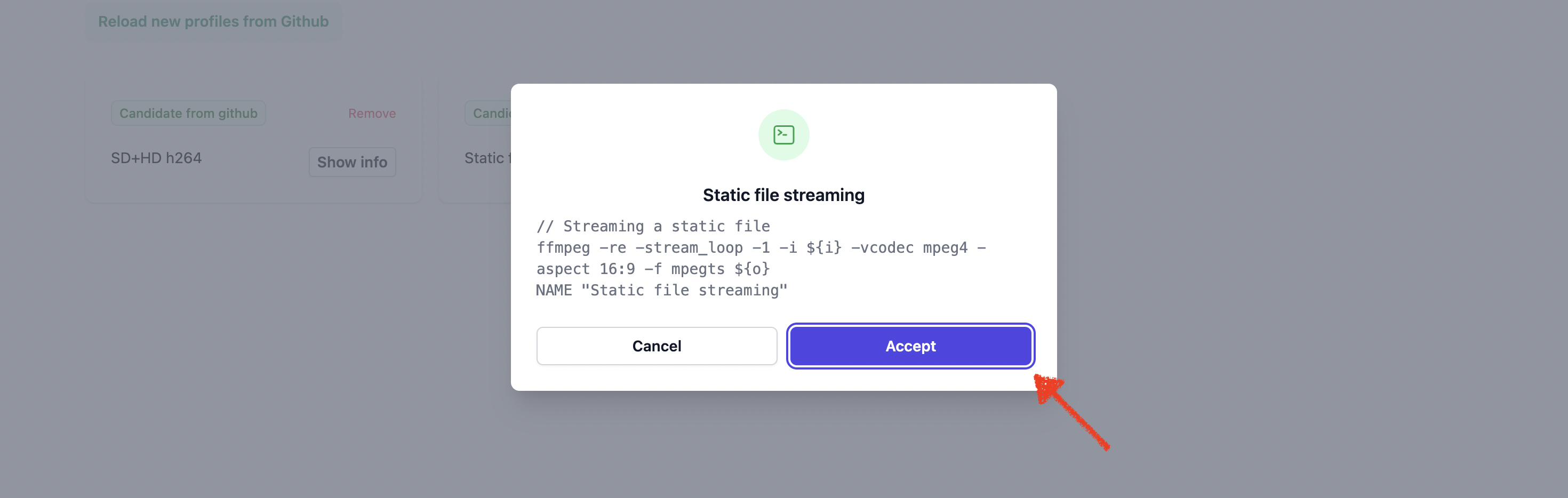This screenshot has height=498, width=1568.
Task: Click the Static file streaming dialog title
Action: click(x=783, y=195)
